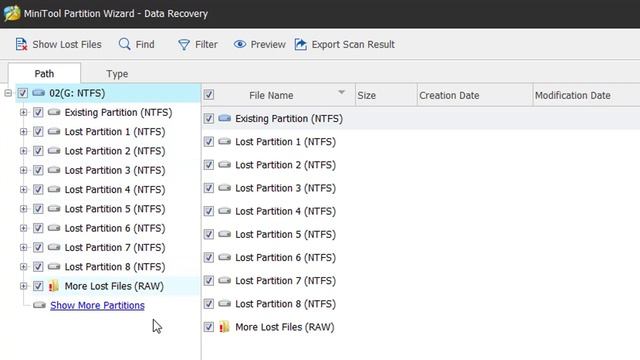Image resolution: width=640 pixels, height=360 pixels.
Task: Click Lost Partition 1 drive icon in file list
Action: [224, 142]
